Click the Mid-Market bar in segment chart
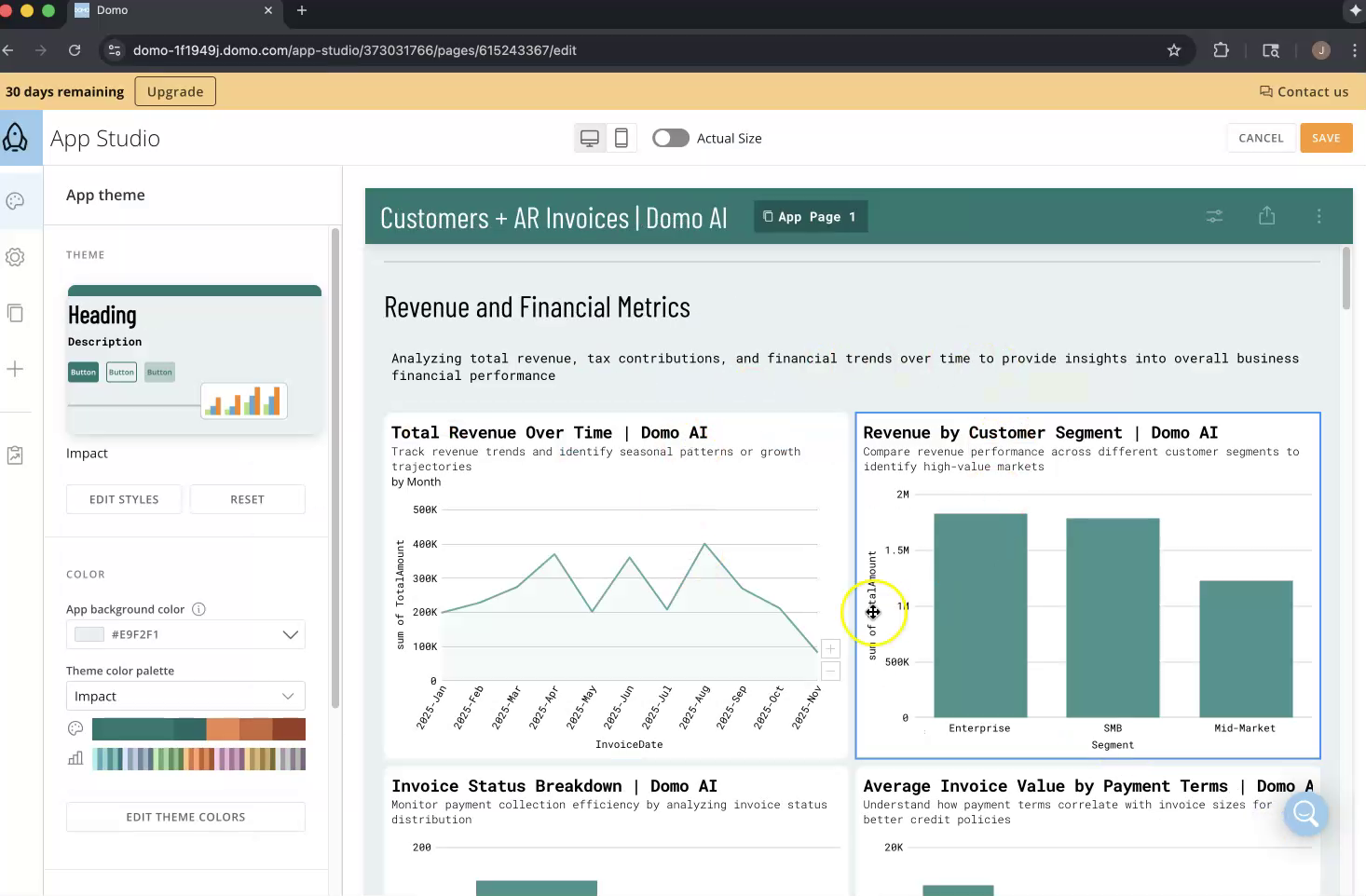 point(1246,648)
